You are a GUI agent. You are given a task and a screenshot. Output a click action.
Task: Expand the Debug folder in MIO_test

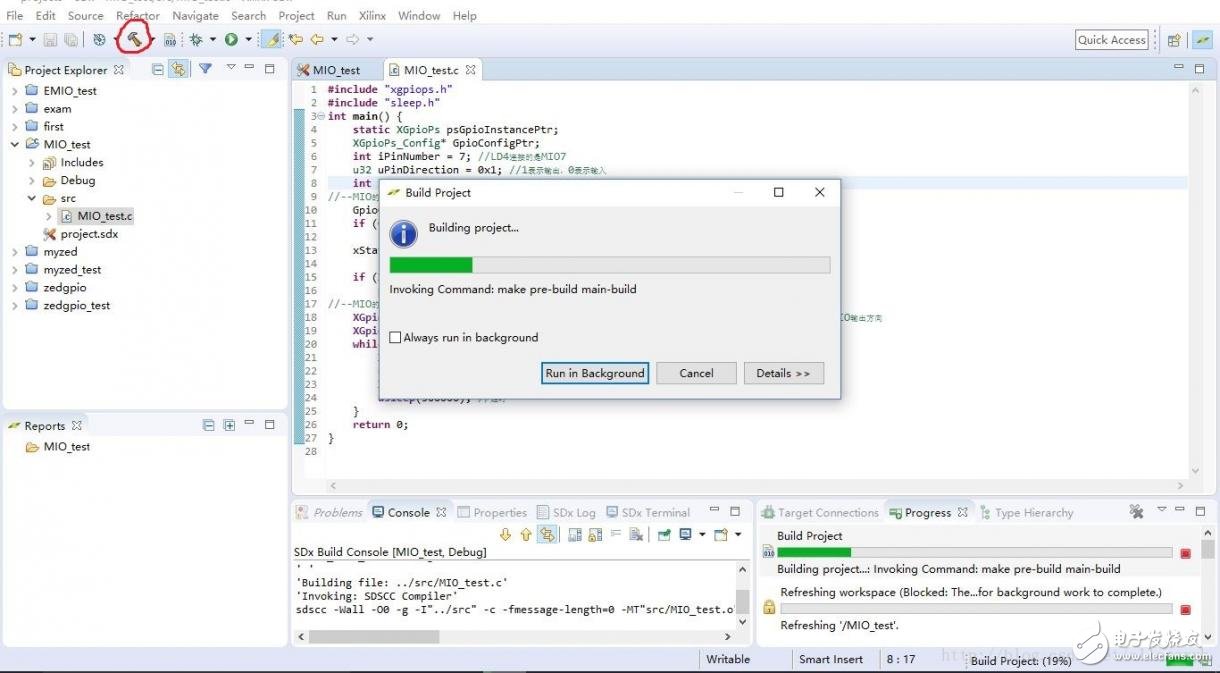click(32, 181)
